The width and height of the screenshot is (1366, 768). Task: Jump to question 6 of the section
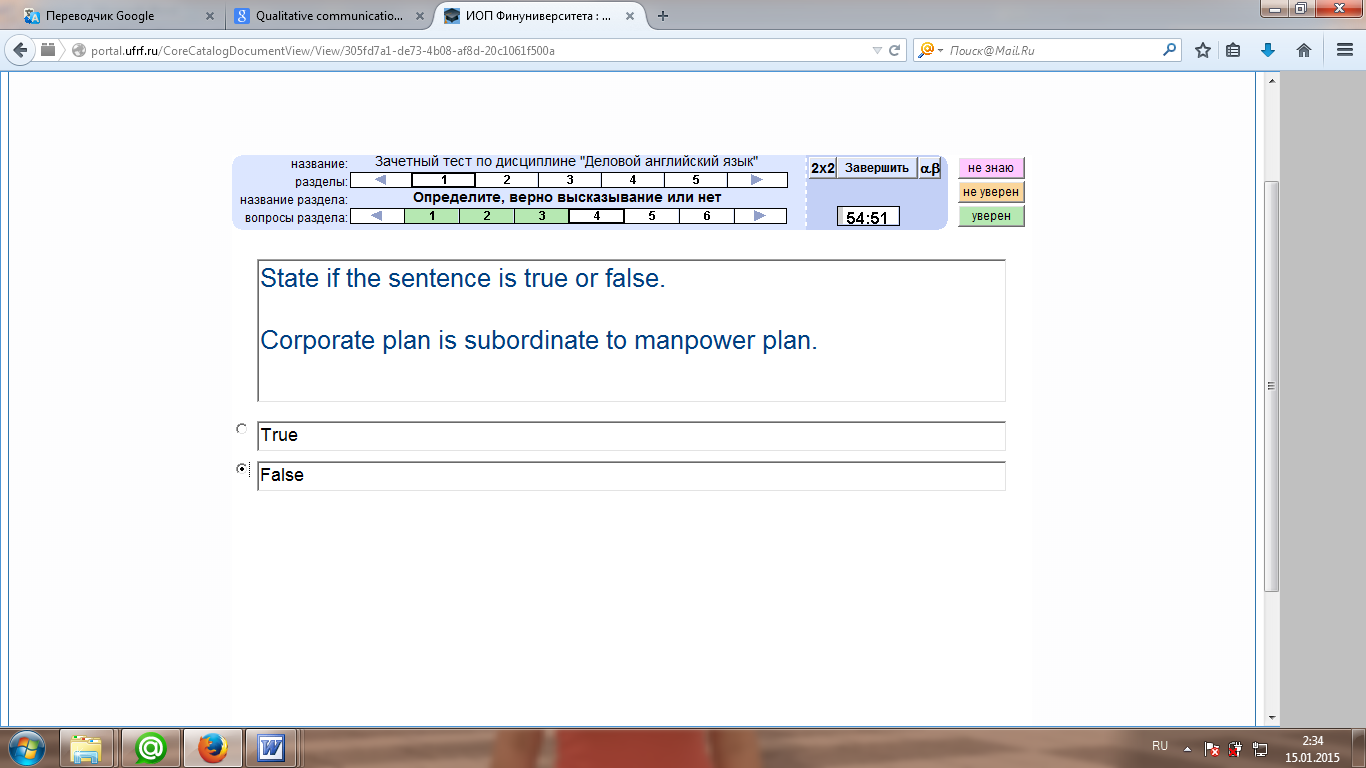(x=706, y=216)
